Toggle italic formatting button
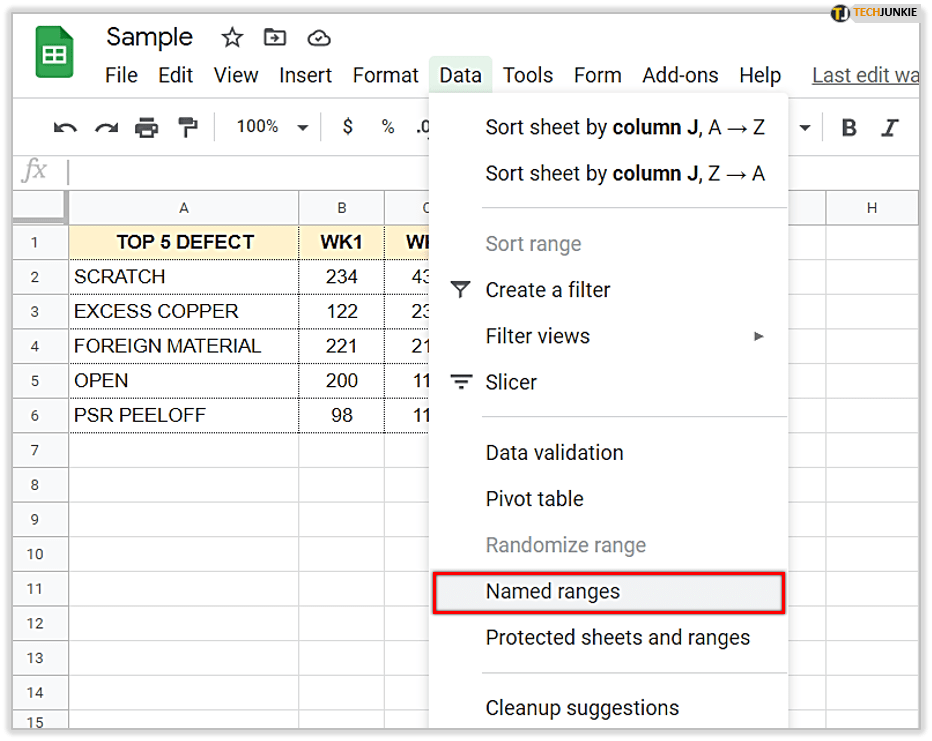The width and height of the screenshot is (932, 741). [889, 127]
